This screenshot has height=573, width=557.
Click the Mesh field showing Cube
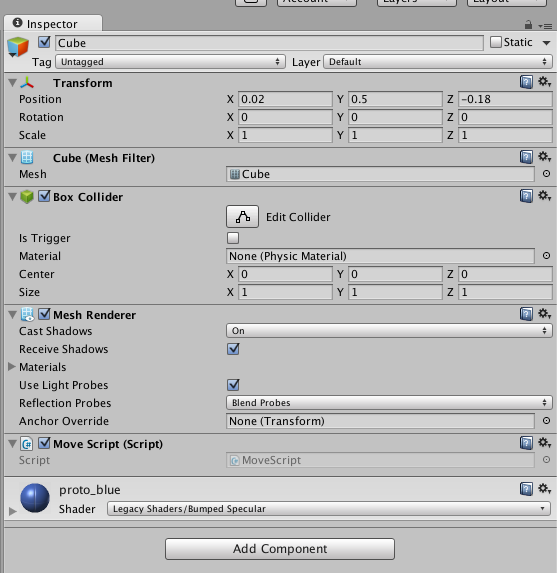point(380,174)
